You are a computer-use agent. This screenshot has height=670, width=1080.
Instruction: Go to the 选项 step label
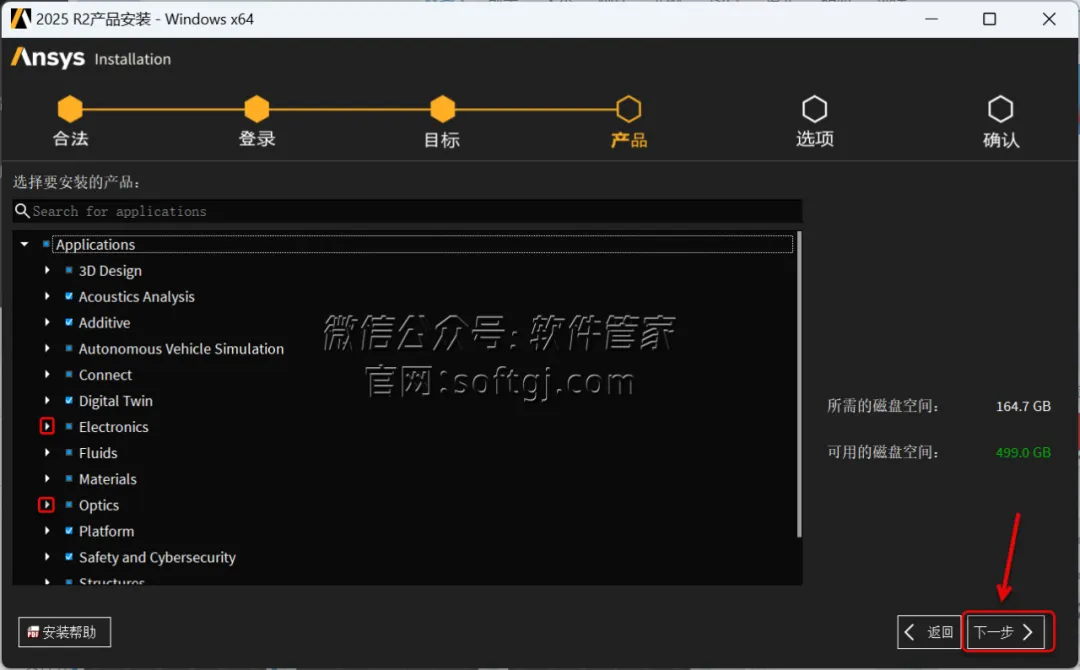(815, 138)
